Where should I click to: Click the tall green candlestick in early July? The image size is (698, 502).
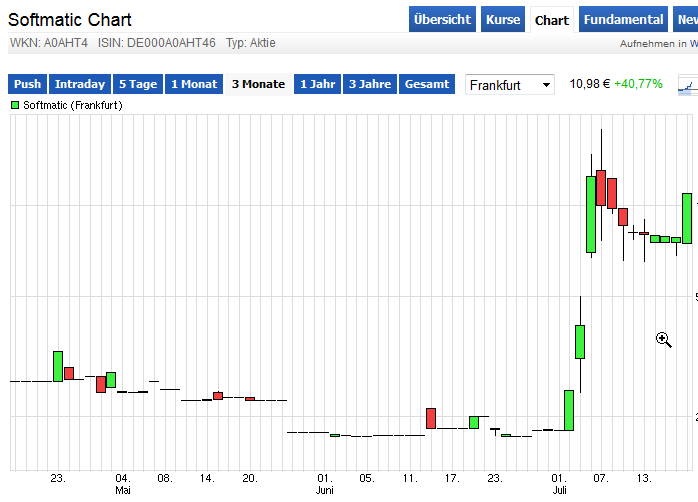coord(591,214)
